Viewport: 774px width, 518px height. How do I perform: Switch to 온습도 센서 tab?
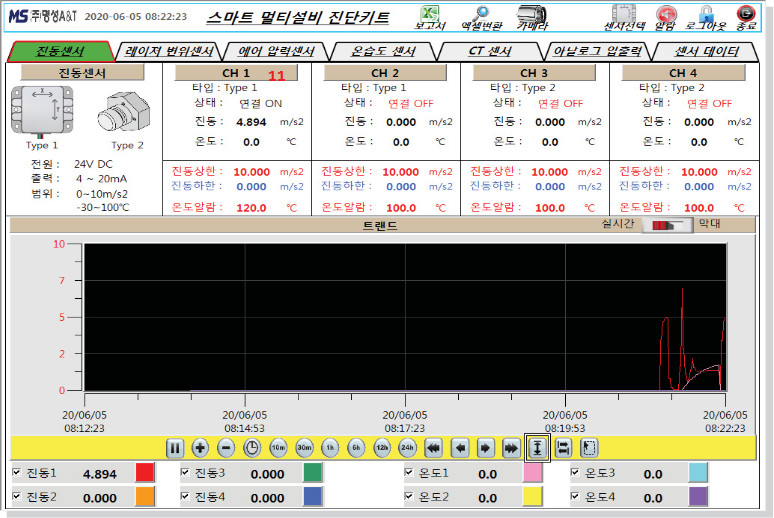point(383,51)
